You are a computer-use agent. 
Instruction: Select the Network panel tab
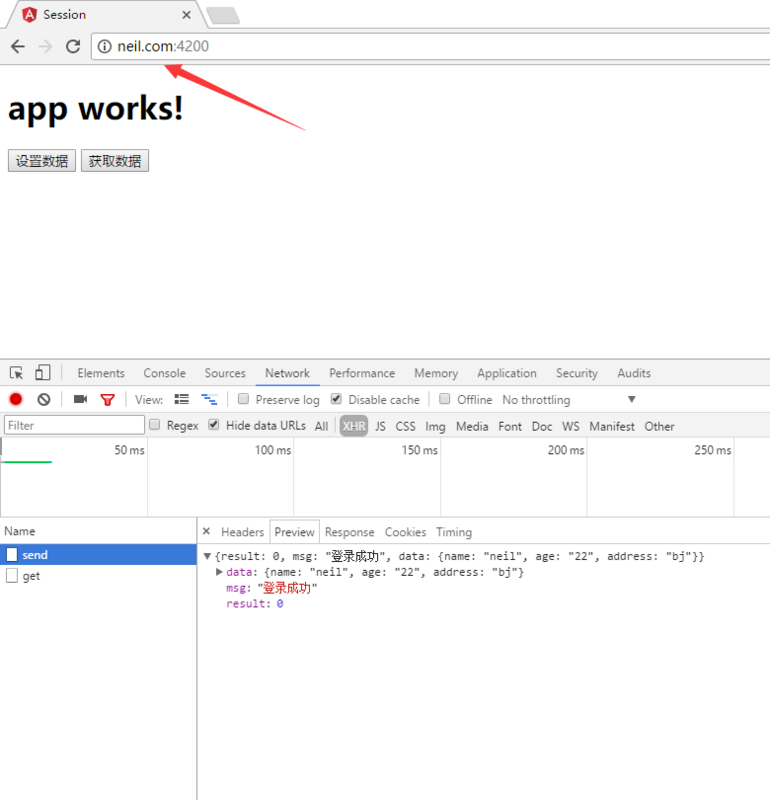[287, 373]
